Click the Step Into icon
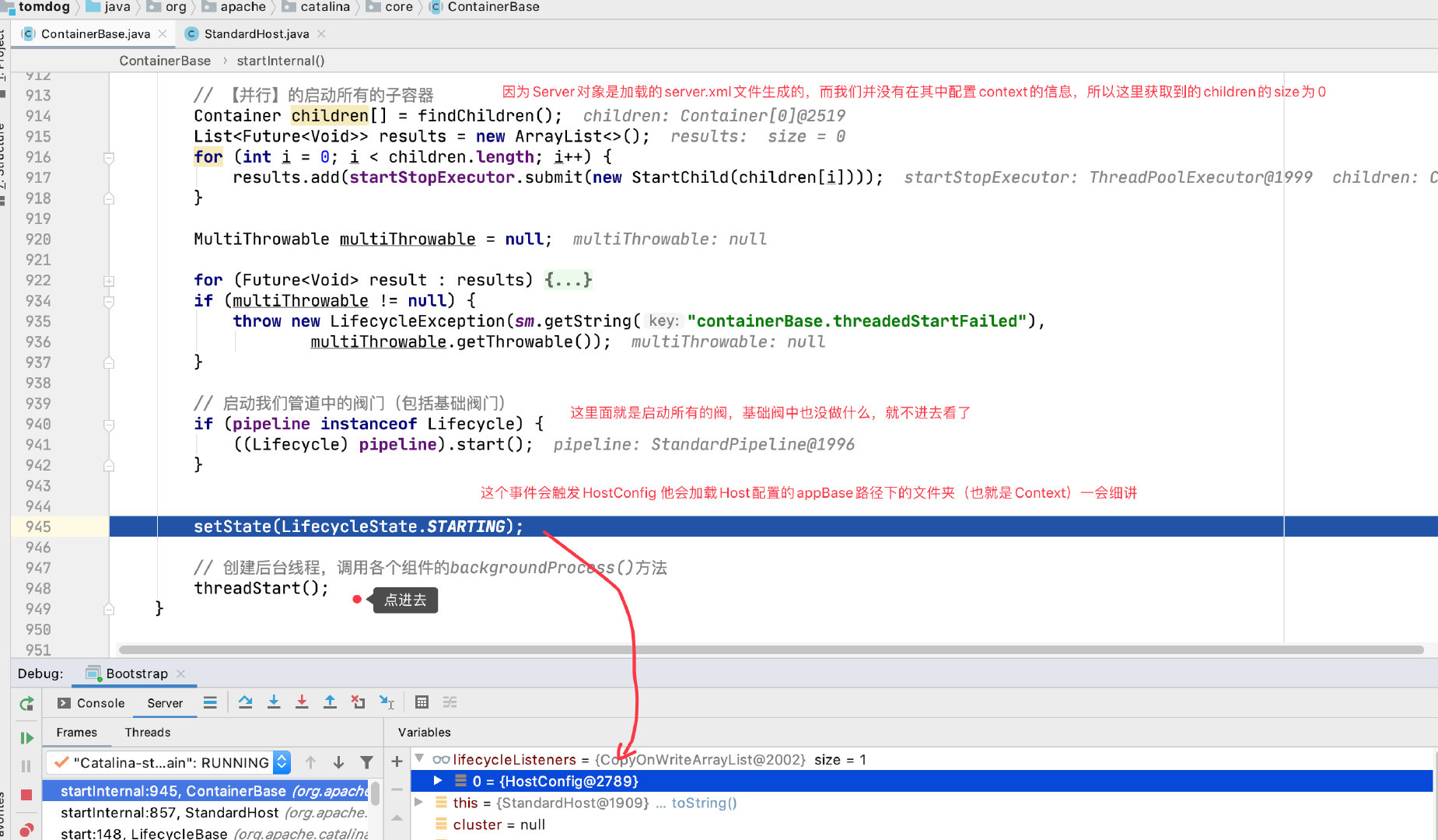Image resolution: width=1438 pixels, height=840 pixels. tap(274, 702)
